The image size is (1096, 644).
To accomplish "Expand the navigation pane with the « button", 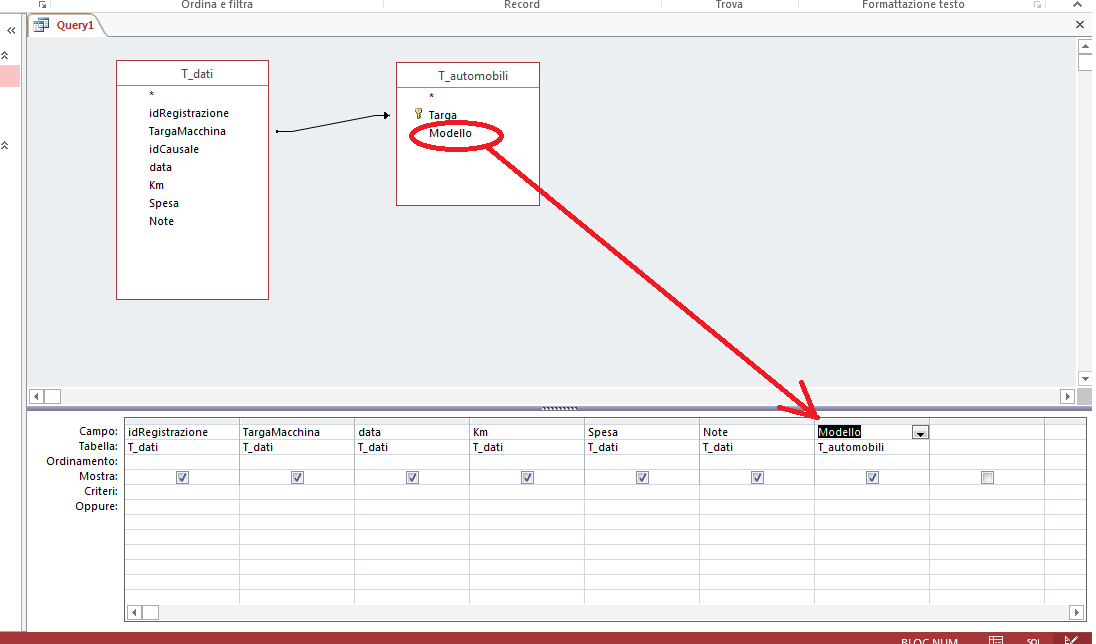I will [x=11, y=30].
